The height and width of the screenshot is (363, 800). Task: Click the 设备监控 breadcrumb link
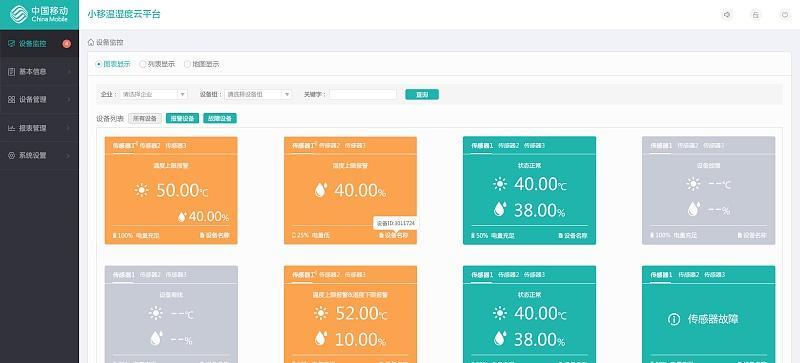tap(109, 42)
